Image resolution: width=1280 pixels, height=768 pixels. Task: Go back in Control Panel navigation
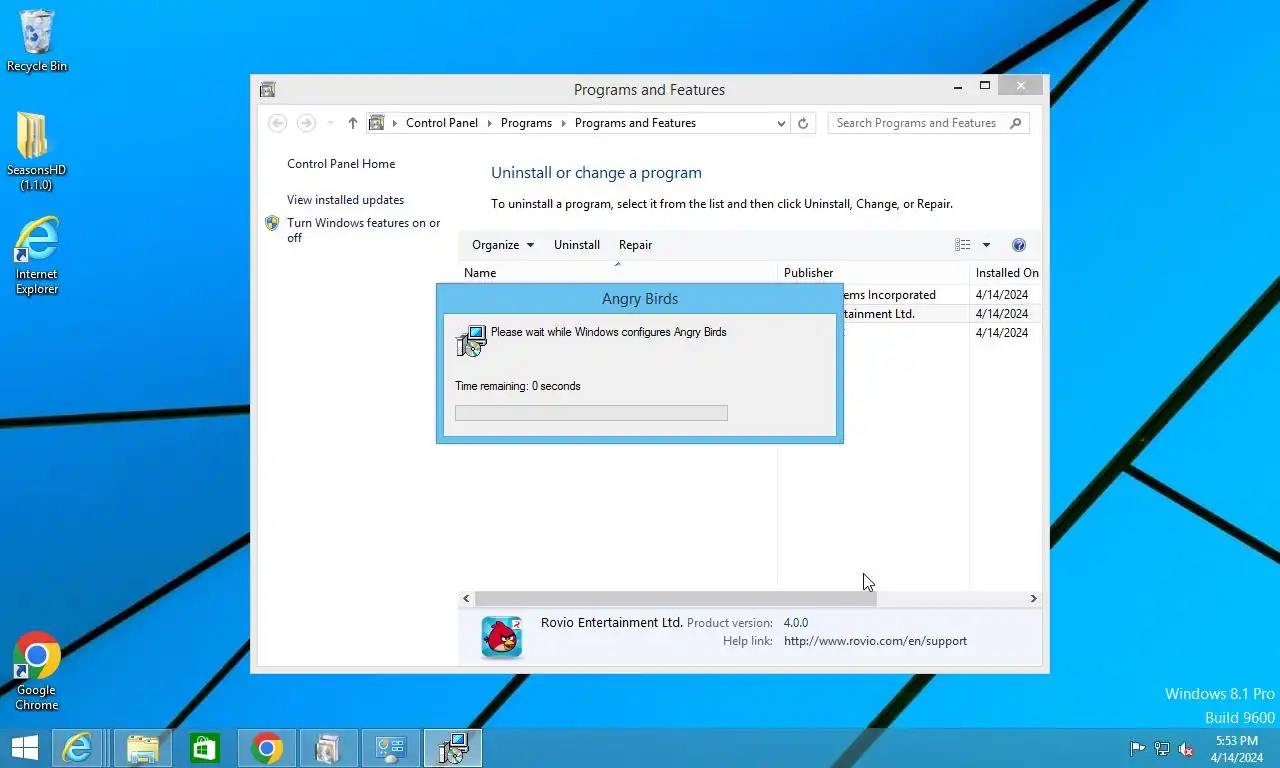click(278, 123)
